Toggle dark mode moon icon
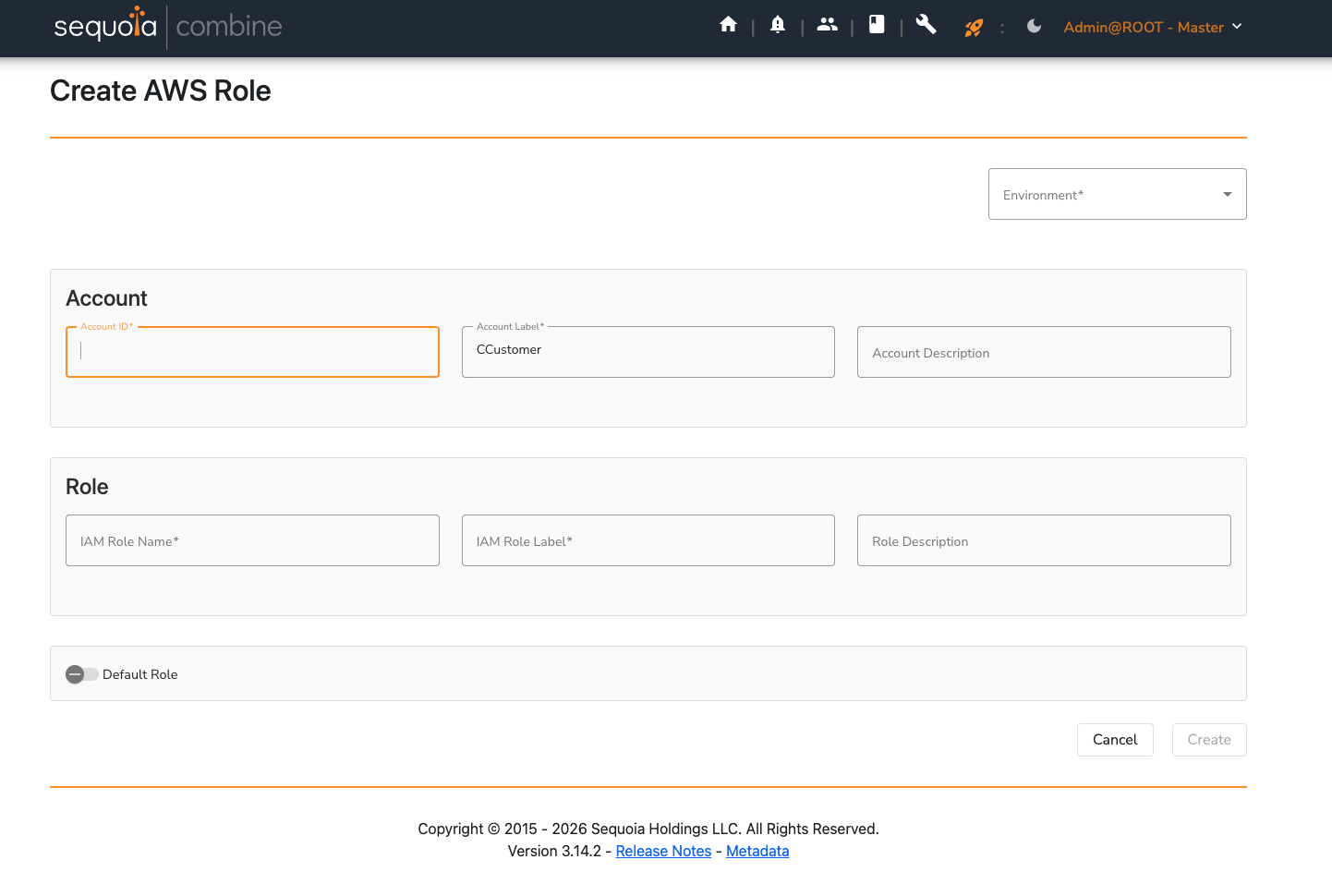The height and width of the screenshot is (896, 1332). click(x=1034, y=27)
